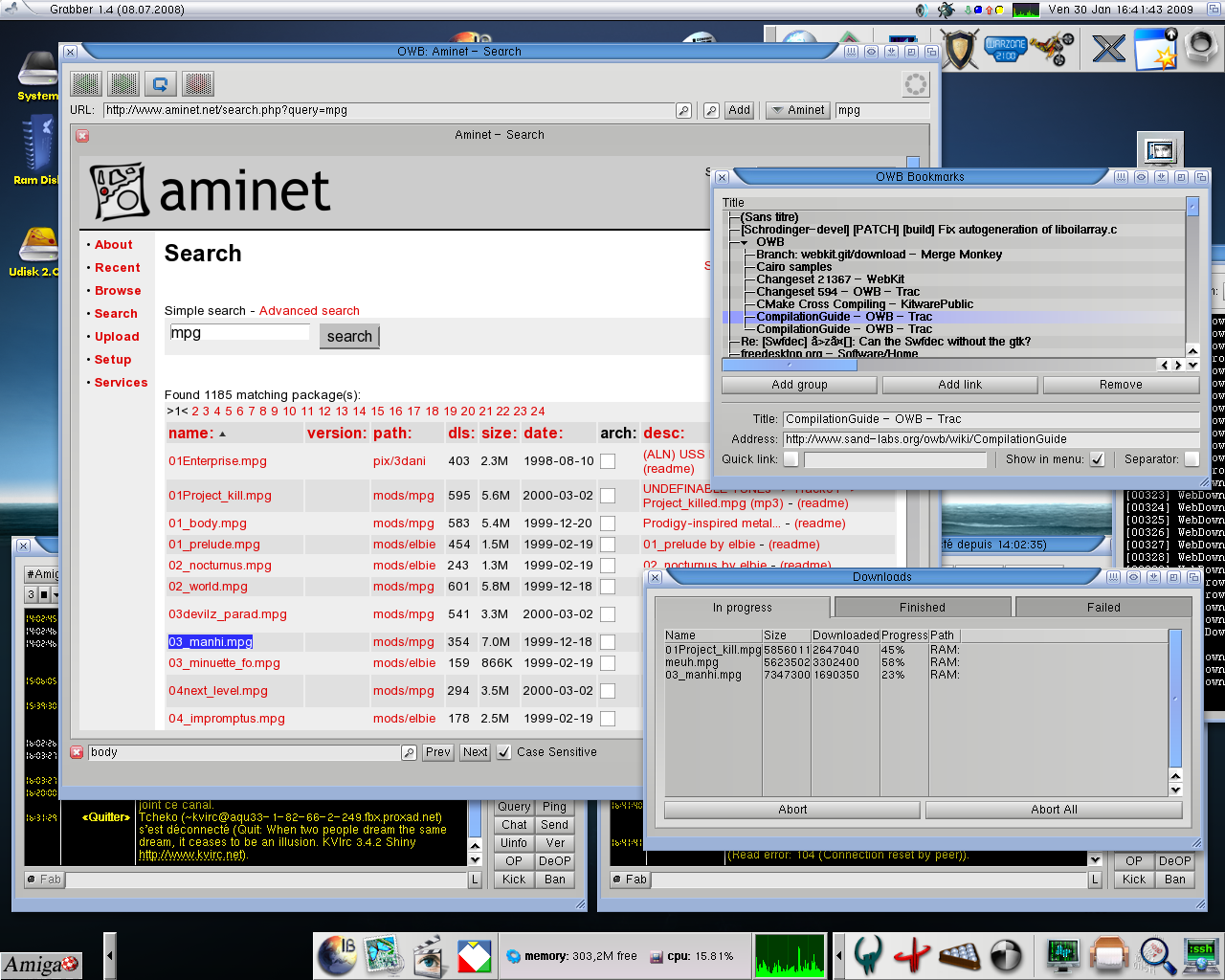Image resolution: width=1225 pixels, height=980 pixels.
Task: Click the magnifier button next to Add
Action: (x=711, y=111)
